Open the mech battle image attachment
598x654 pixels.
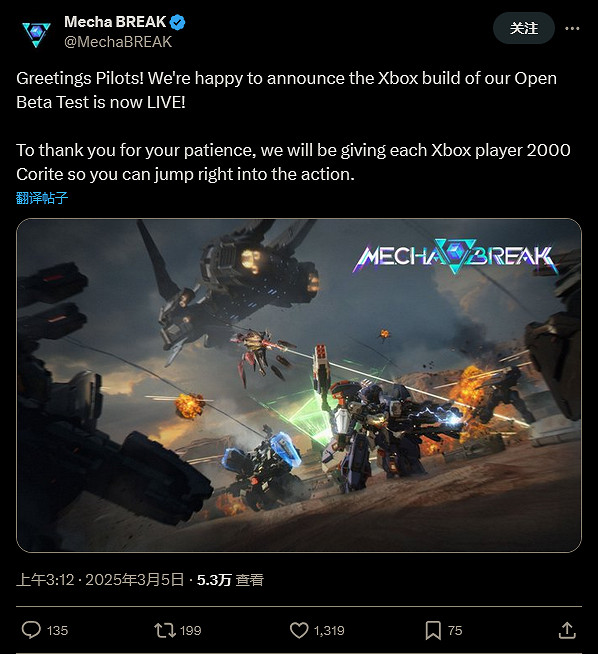[x=299, y=385]
